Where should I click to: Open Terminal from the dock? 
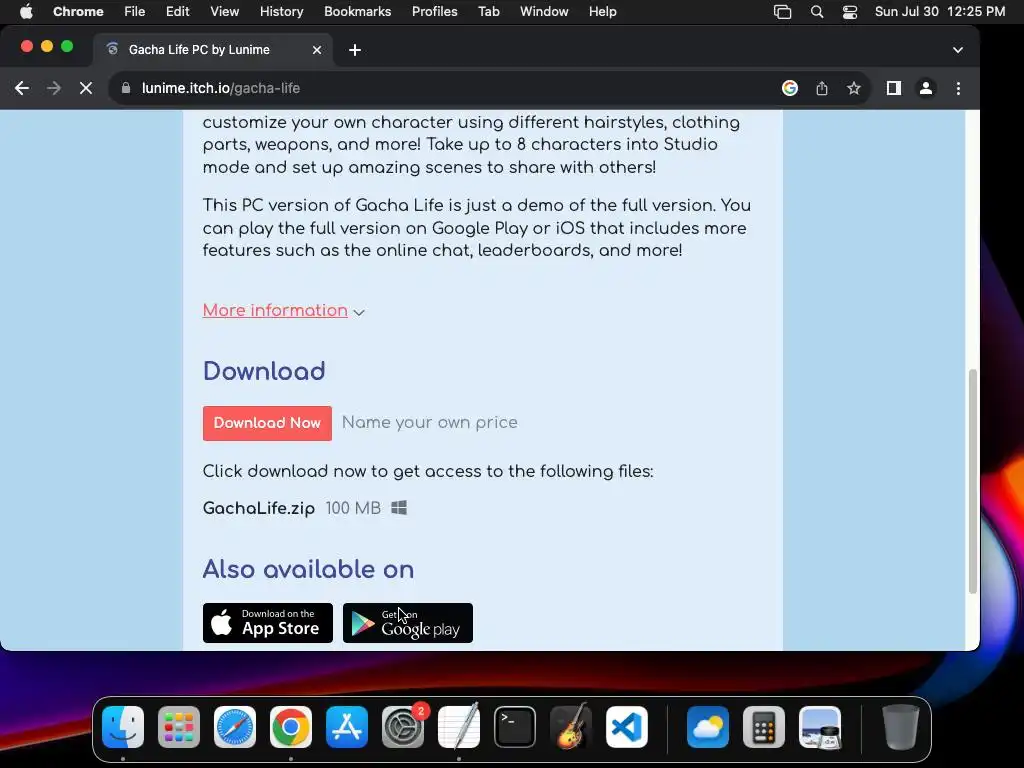[x=515, y=727]
